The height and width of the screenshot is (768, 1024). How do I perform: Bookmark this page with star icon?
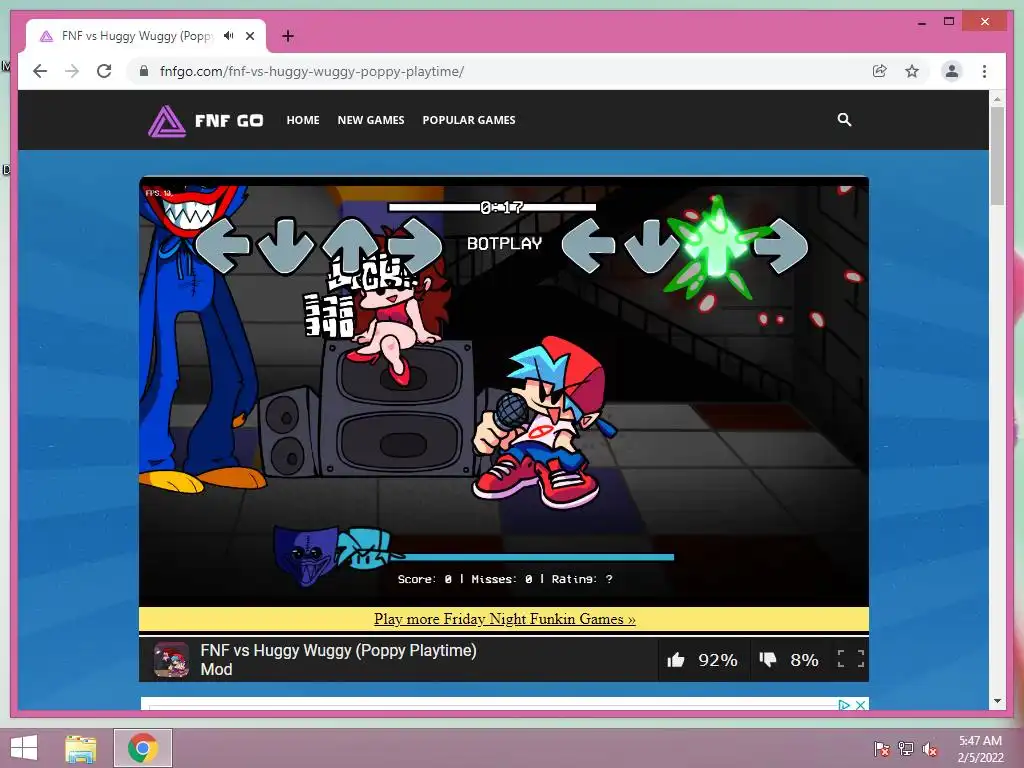(x=912, y=71)
